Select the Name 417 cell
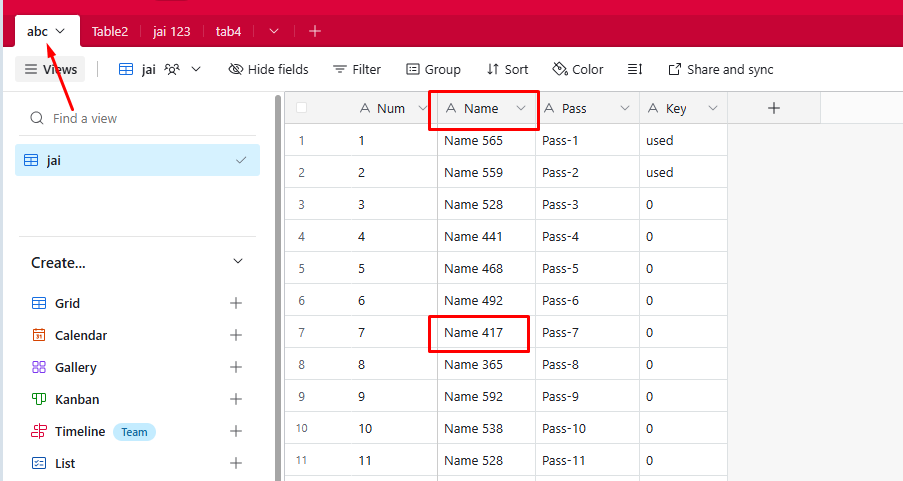 (x=480, y=333)
